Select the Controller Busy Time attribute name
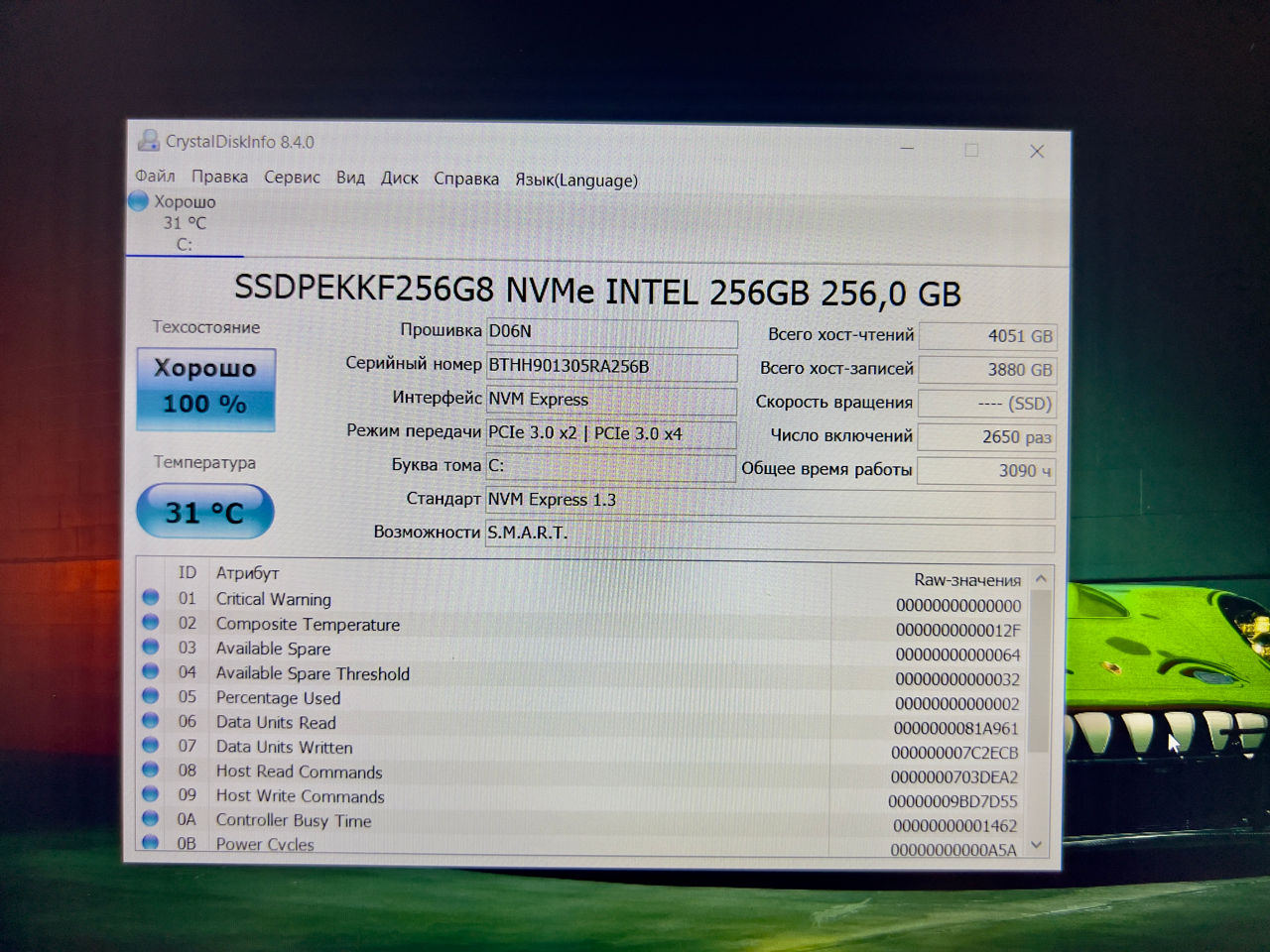This screenshot has width=1270, height=952. pyautogui.click(x=294, y=820)
